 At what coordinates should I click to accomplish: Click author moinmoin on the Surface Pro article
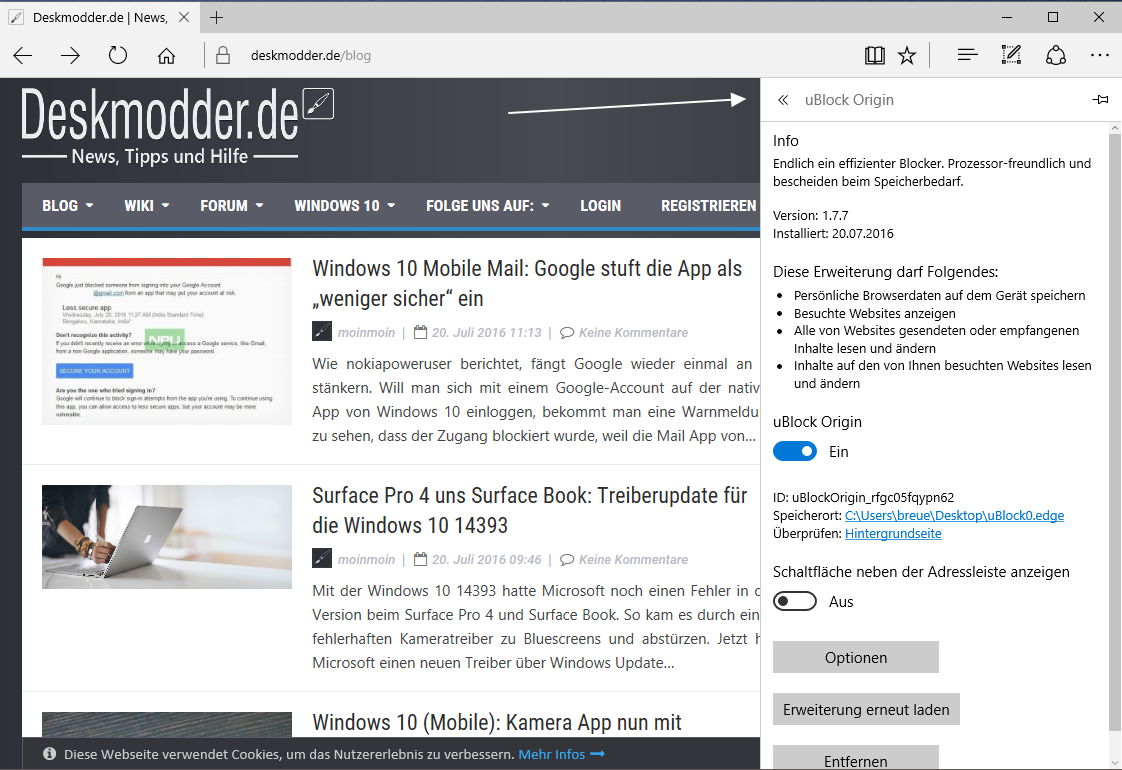tap(366, 560)
